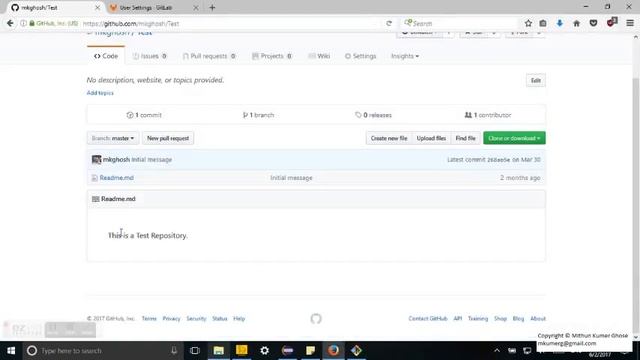Viewport: 640px width, 360px height.
Task: Open File Explorer from the taskbar
Action: 219,351
